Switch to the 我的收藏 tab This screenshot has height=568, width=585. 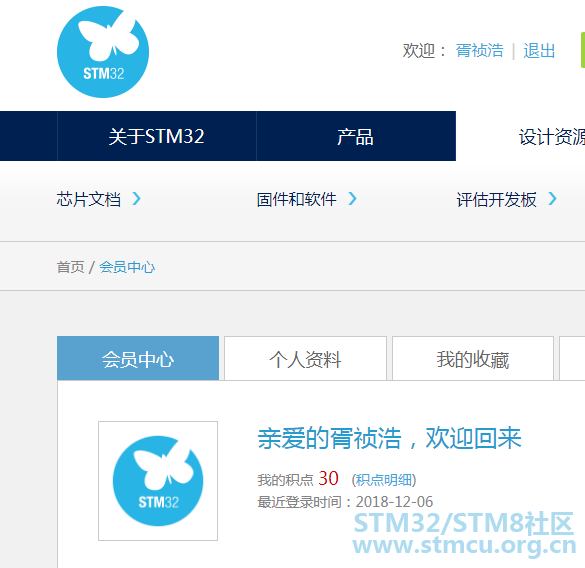(x=473, y=358)
